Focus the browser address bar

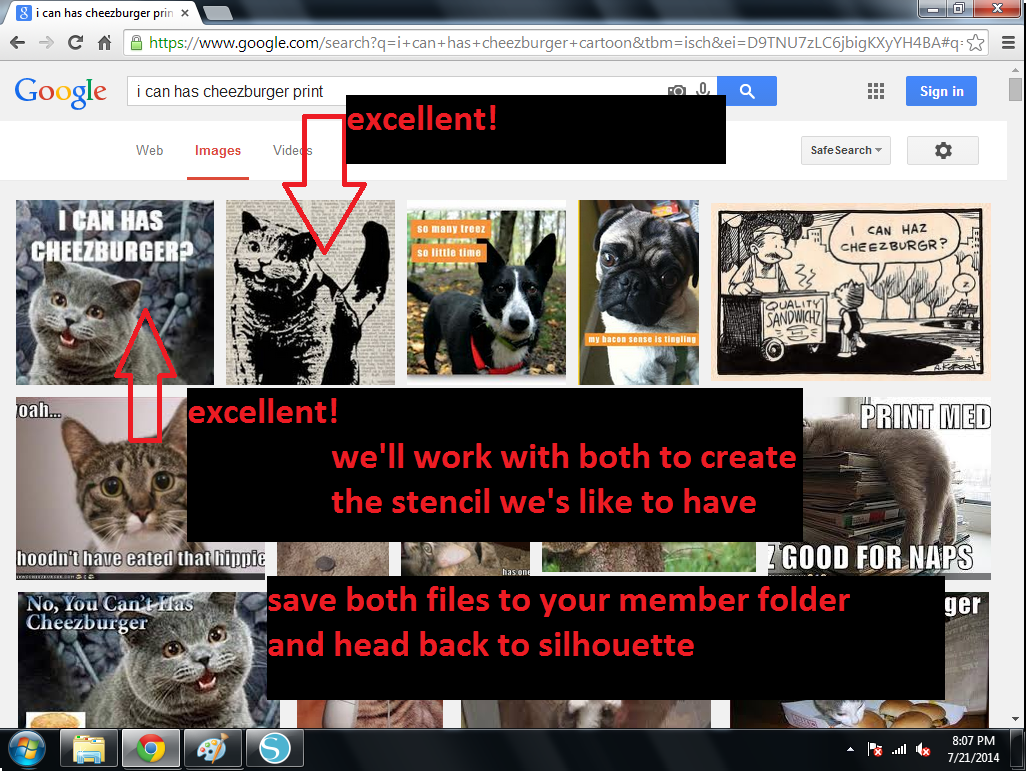(x=555, y=43)
